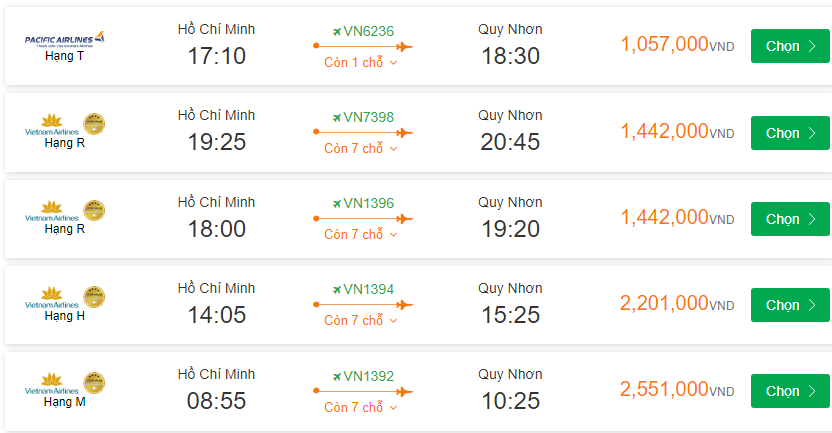
Task: Expand "Còn 1 chỗ" details for VN6236
Action: pos(361,62)
